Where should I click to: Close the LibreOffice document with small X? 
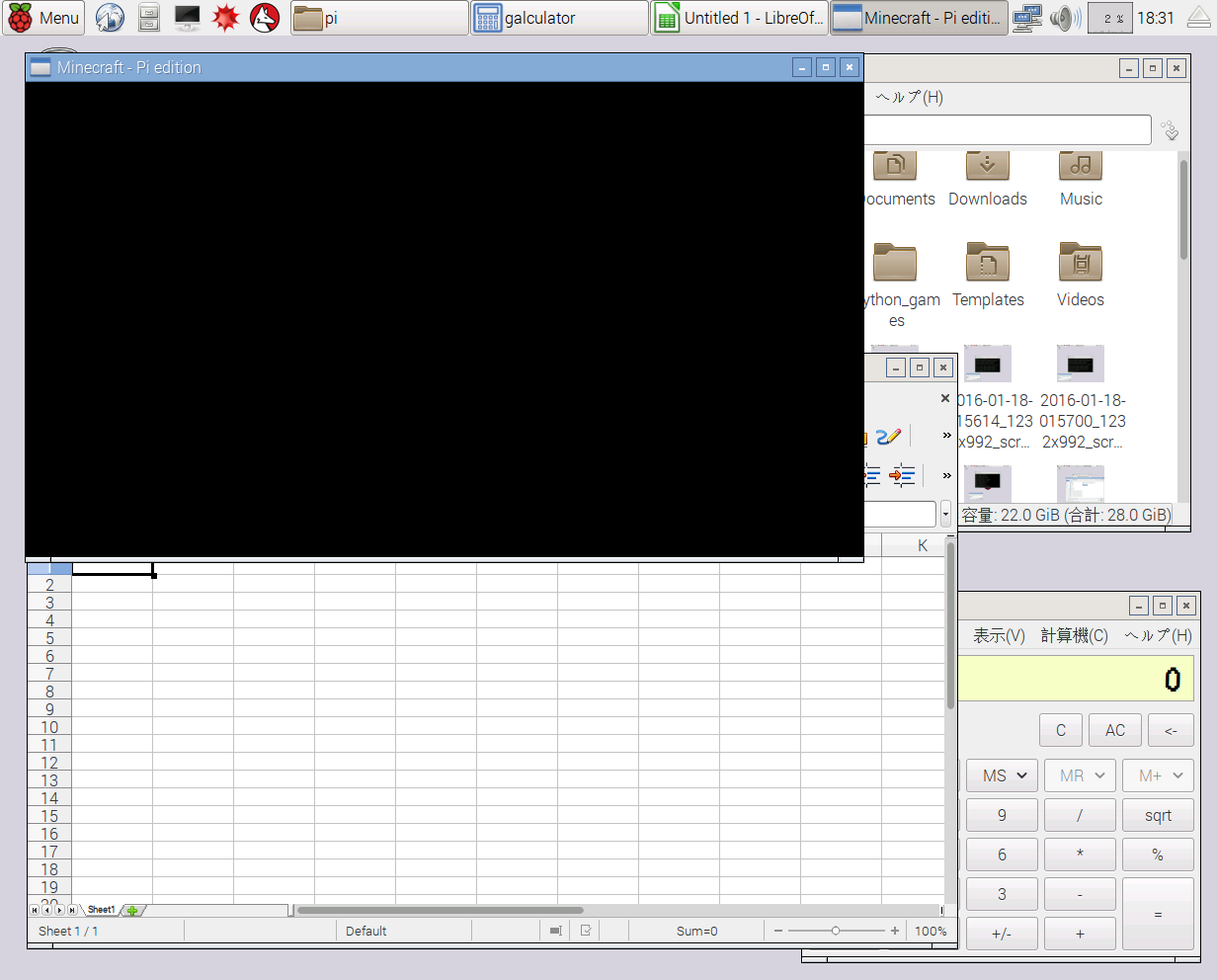point(944,398)
